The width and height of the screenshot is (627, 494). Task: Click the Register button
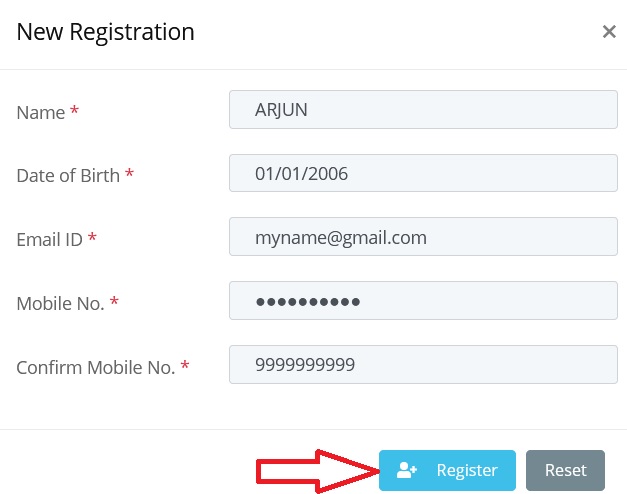447,470
